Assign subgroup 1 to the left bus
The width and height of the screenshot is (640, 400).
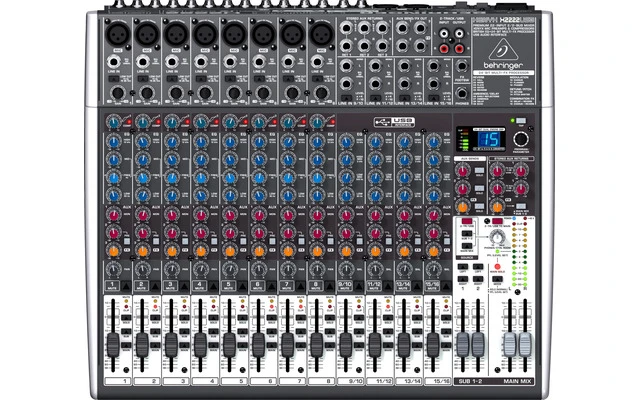point(463,267)
